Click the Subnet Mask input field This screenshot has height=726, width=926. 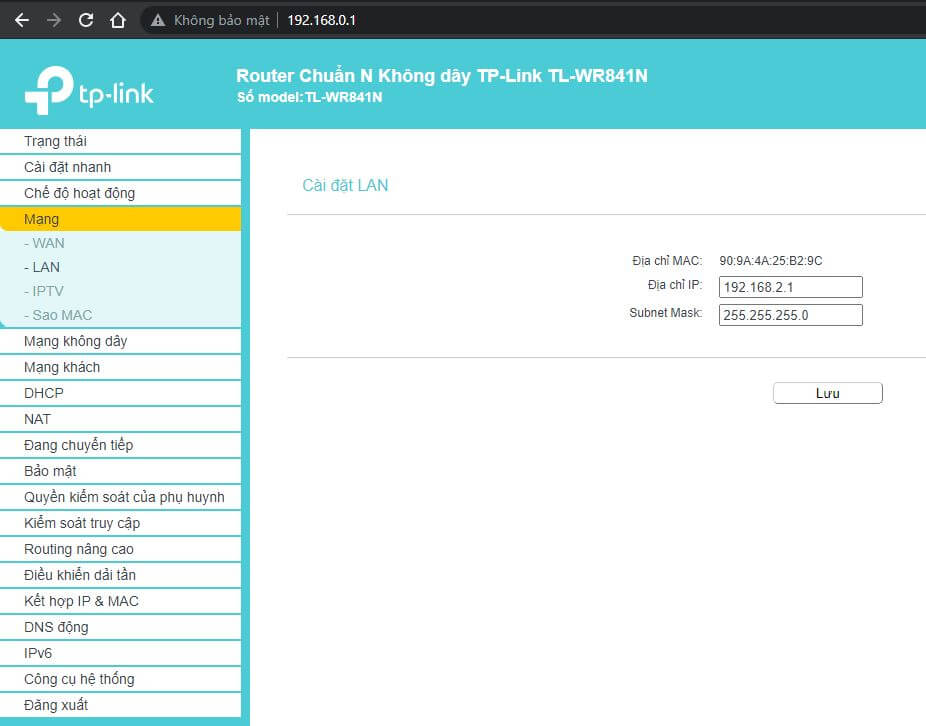tap(790, 315)
